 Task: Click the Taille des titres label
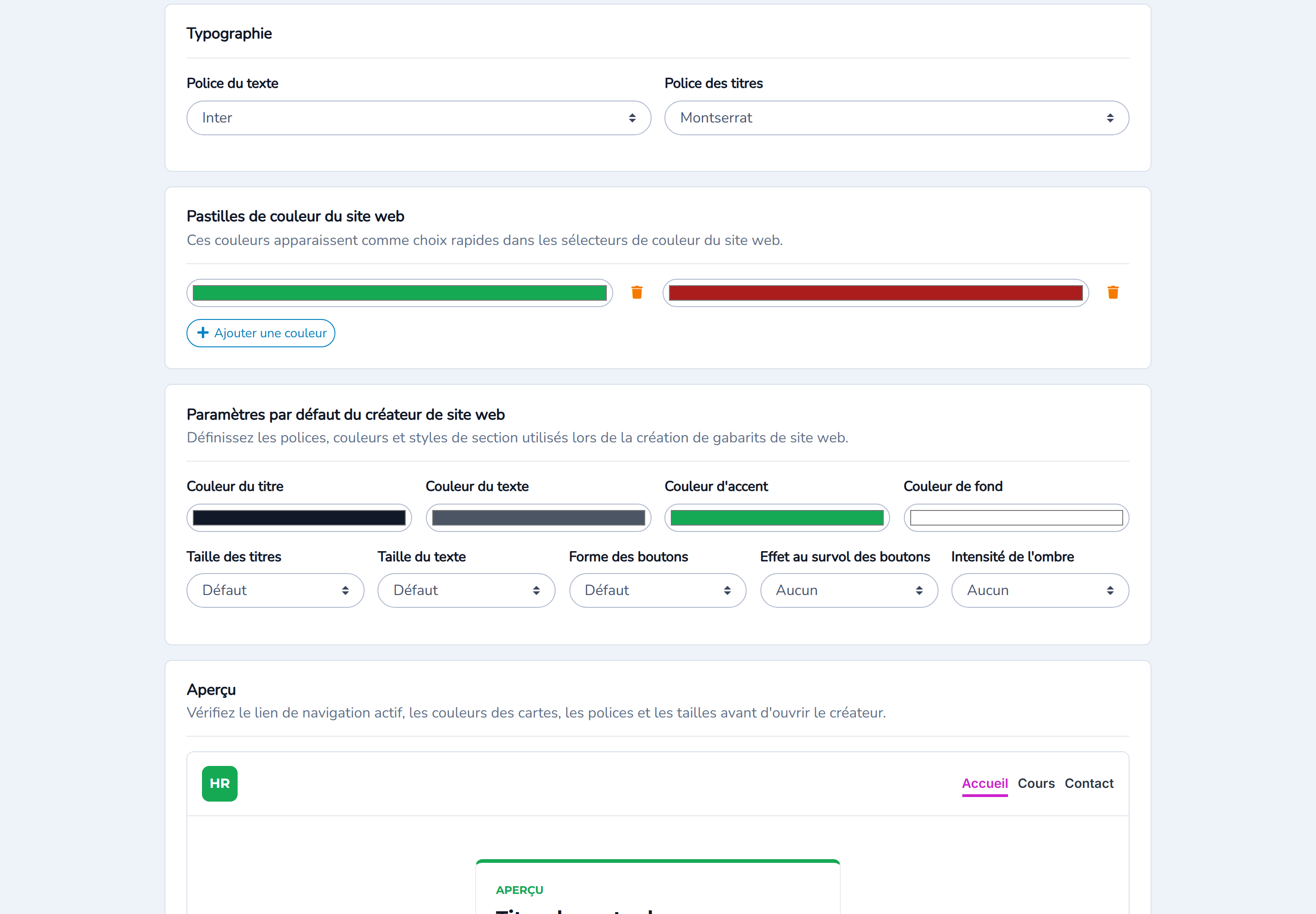233,557
